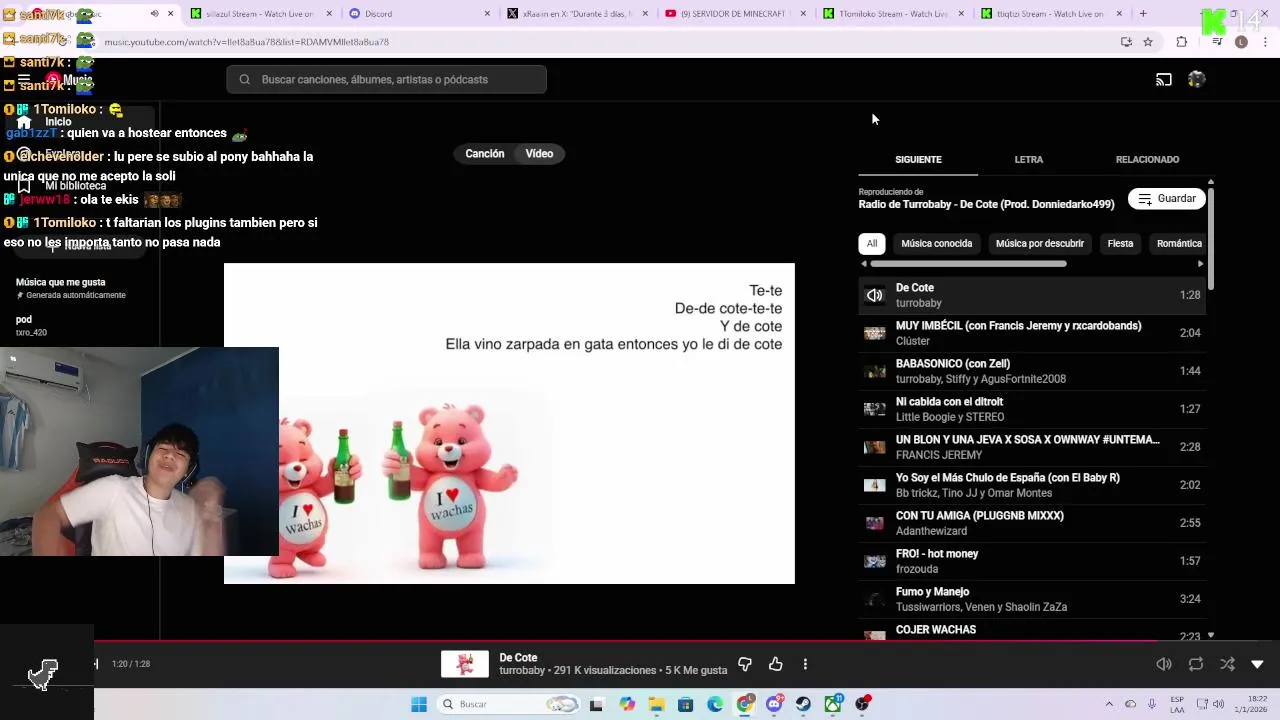Open the Xbox app from taskbar
The height and width of the screenshot is (720, 1280).
pos(833,704)
